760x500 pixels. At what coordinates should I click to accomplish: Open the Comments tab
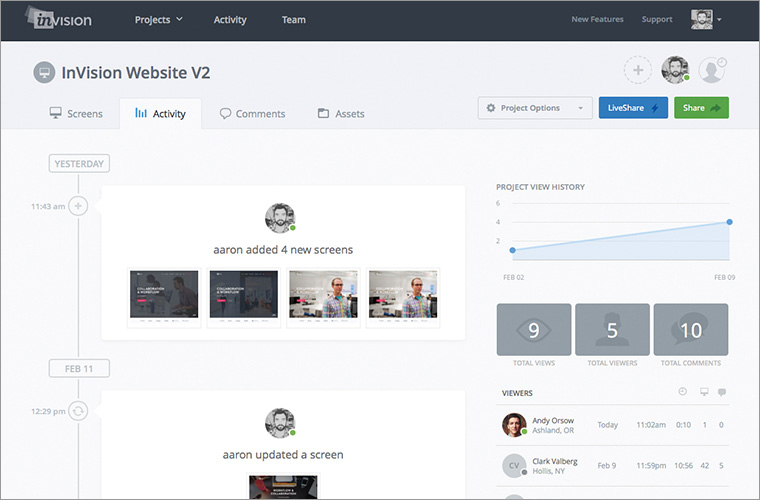point(253,114)
